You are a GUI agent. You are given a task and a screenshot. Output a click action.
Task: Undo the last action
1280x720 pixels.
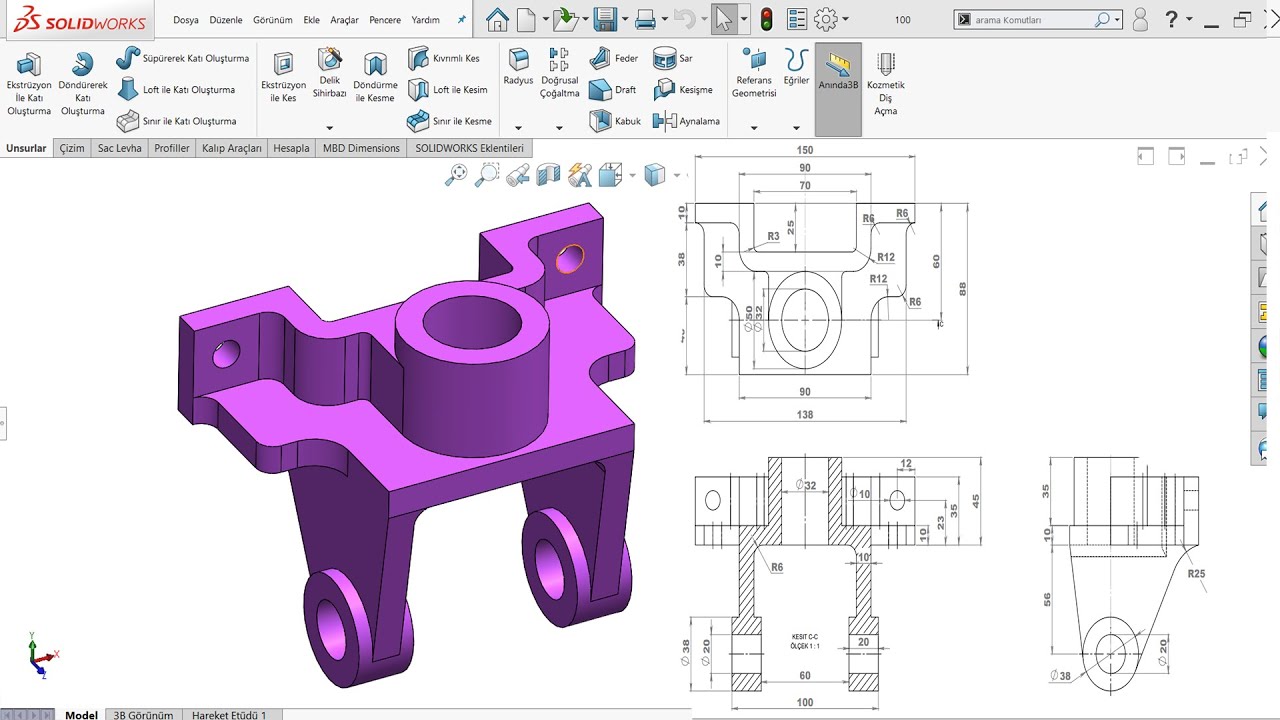pyautogui.click(x=684, y=19)
